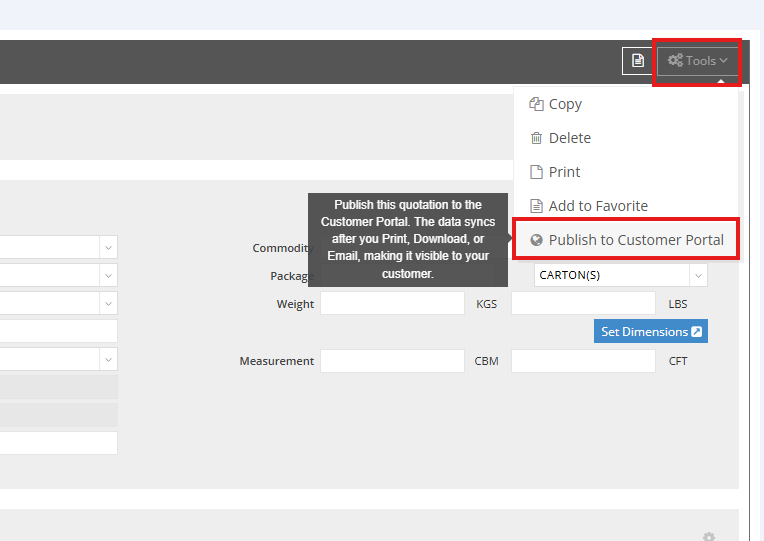Choose Add to Favorite from menu
The width and height of the screenshot is (764, 541).
click(x=598, y=206)
